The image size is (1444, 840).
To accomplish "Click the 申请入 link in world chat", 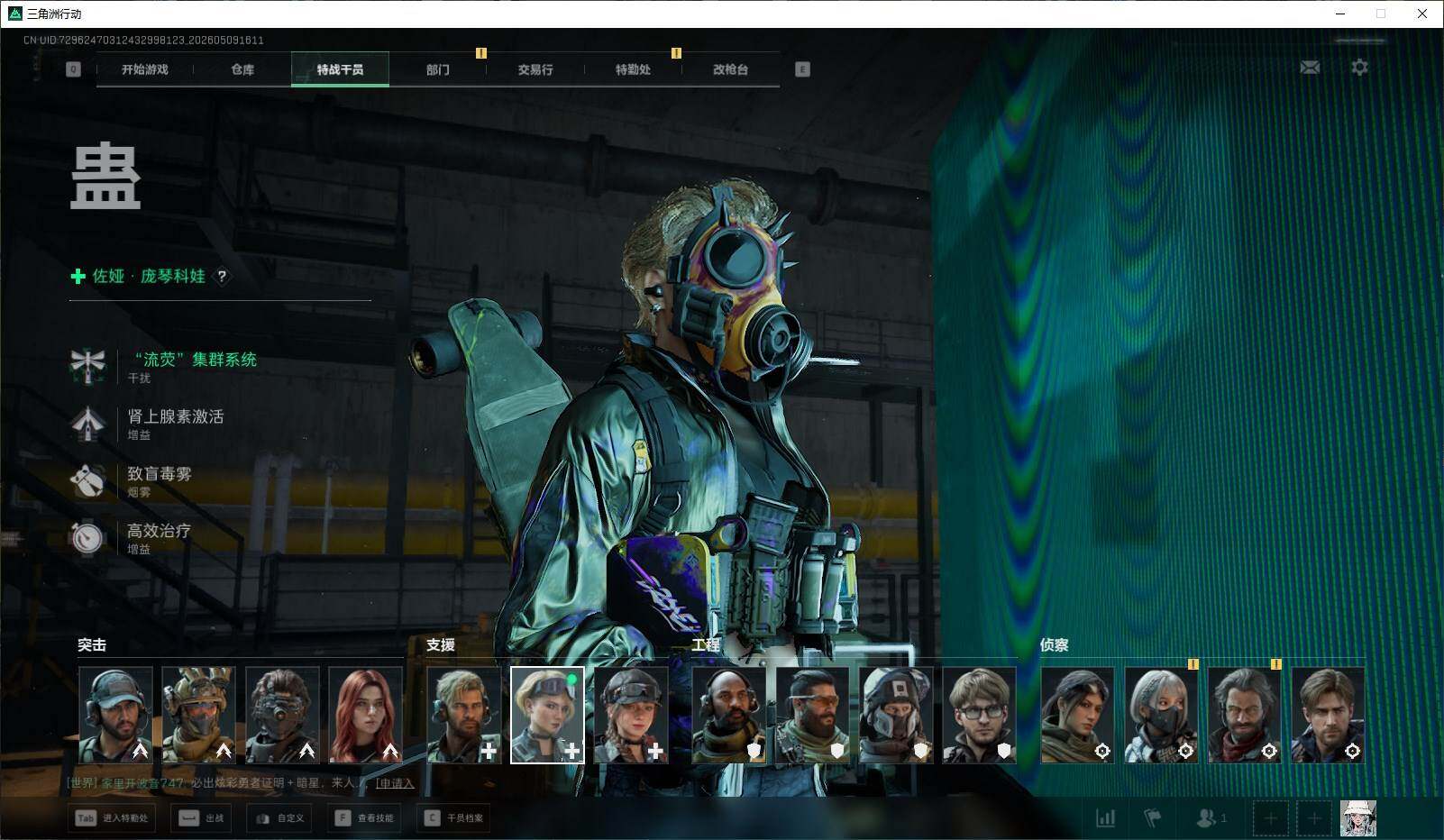I will [395, 783].
